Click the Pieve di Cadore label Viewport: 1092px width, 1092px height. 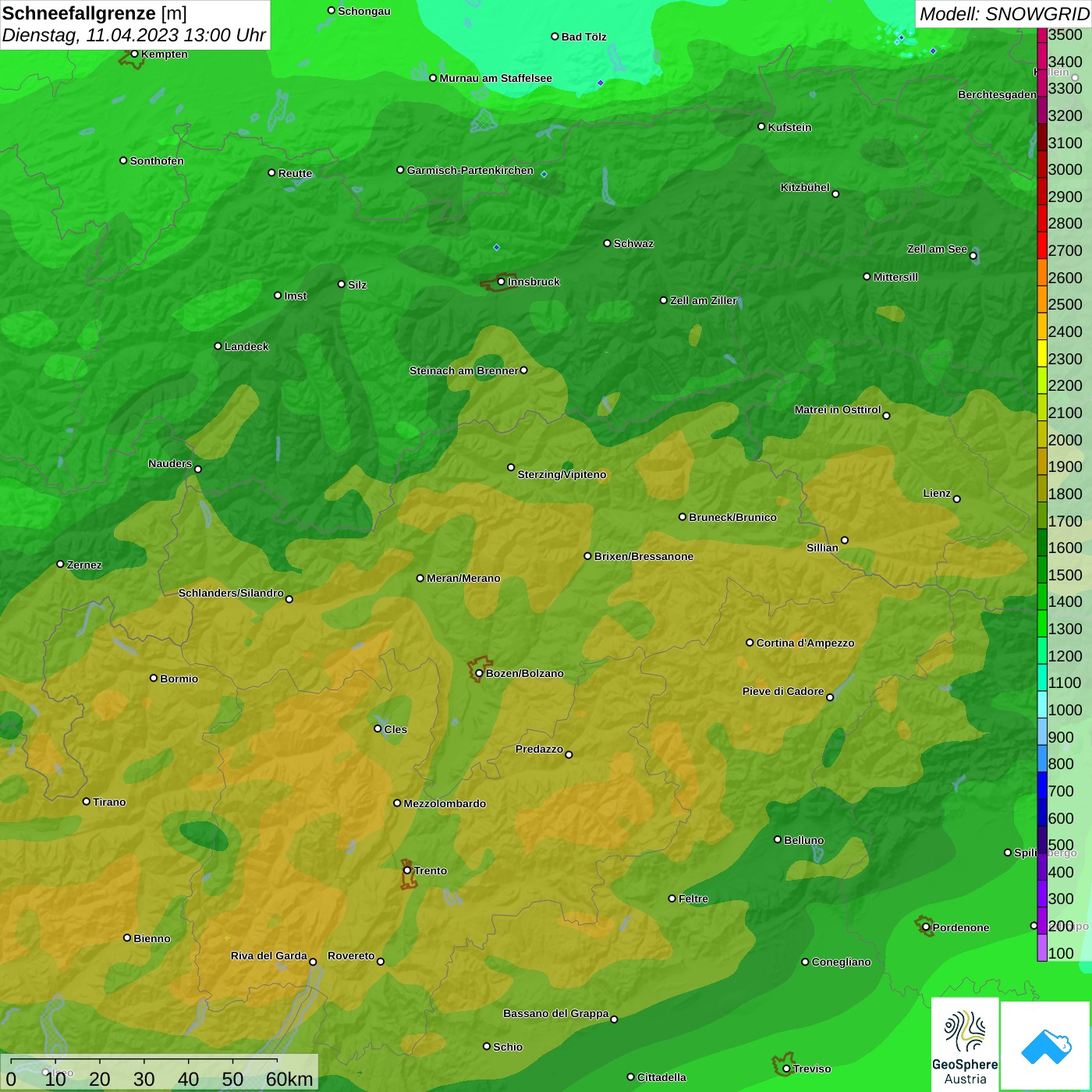click(x=783, y=691)
